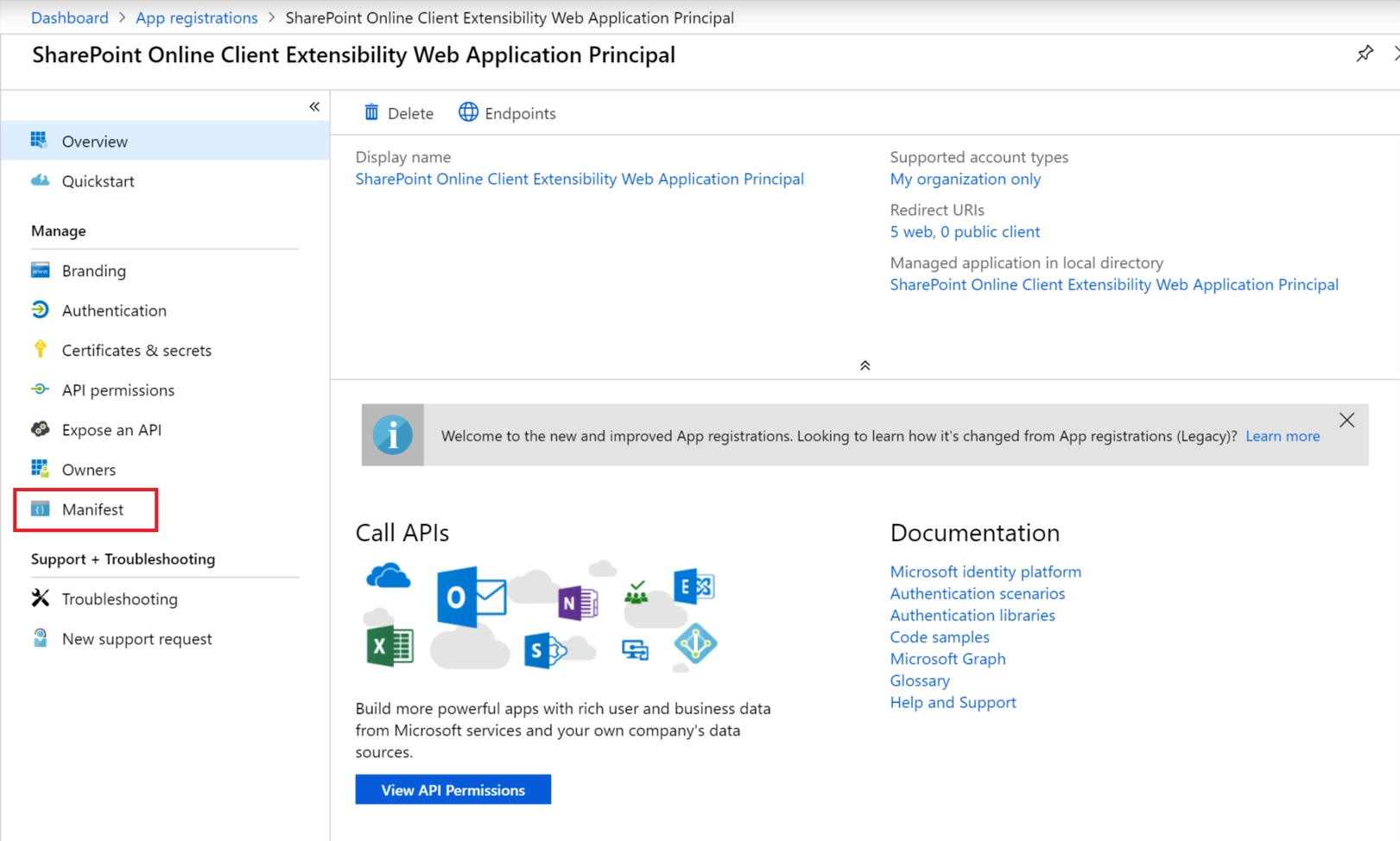
Task: Click the Overview grid icon in sidebar
Action: (39, 140)
